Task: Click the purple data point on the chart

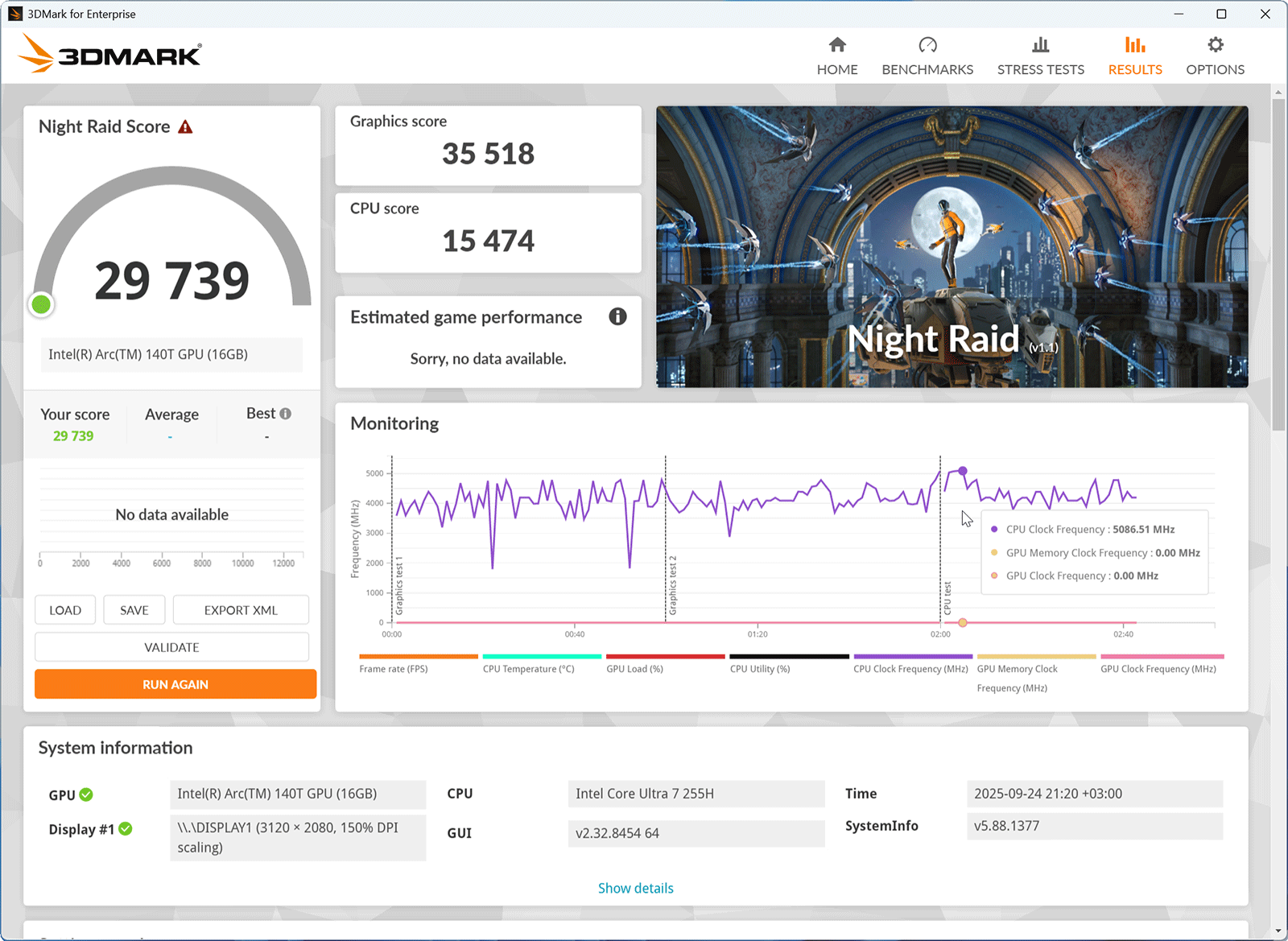Action: click(x=963, y=471)
